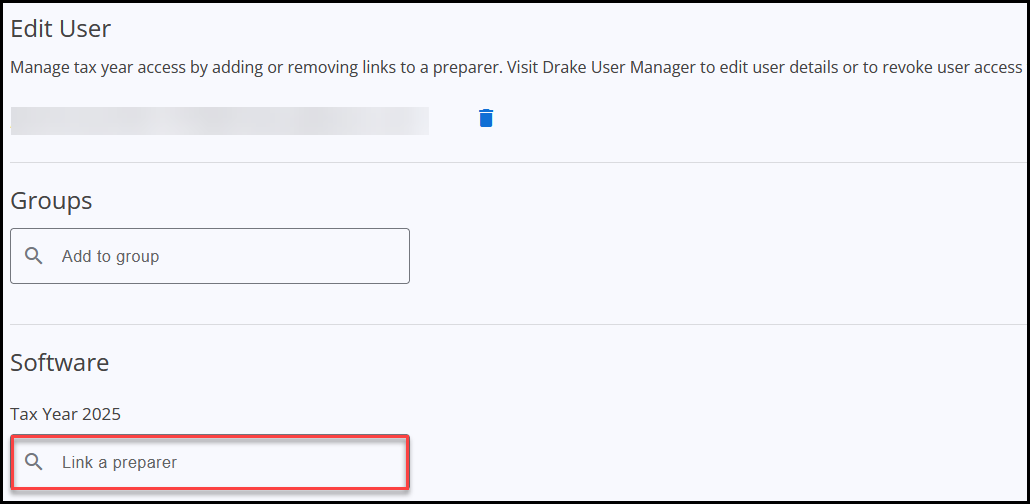Click the blurred user name bar
1030x504 pixels.
[219, 120]
